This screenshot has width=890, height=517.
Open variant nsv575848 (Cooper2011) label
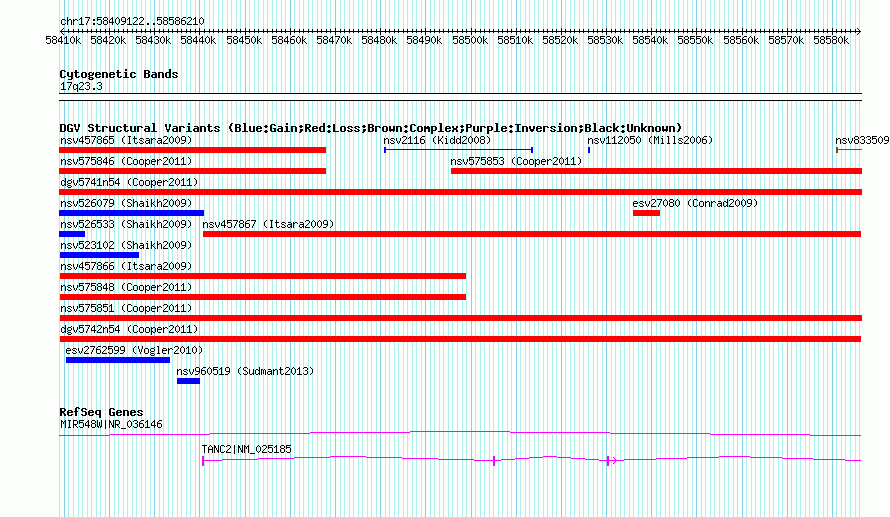126,287
